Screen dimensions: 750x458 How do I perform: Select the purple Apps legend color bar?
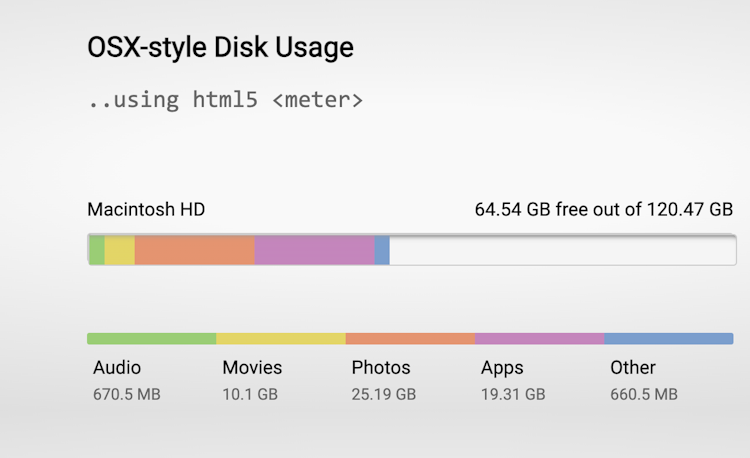pos(540,338)
